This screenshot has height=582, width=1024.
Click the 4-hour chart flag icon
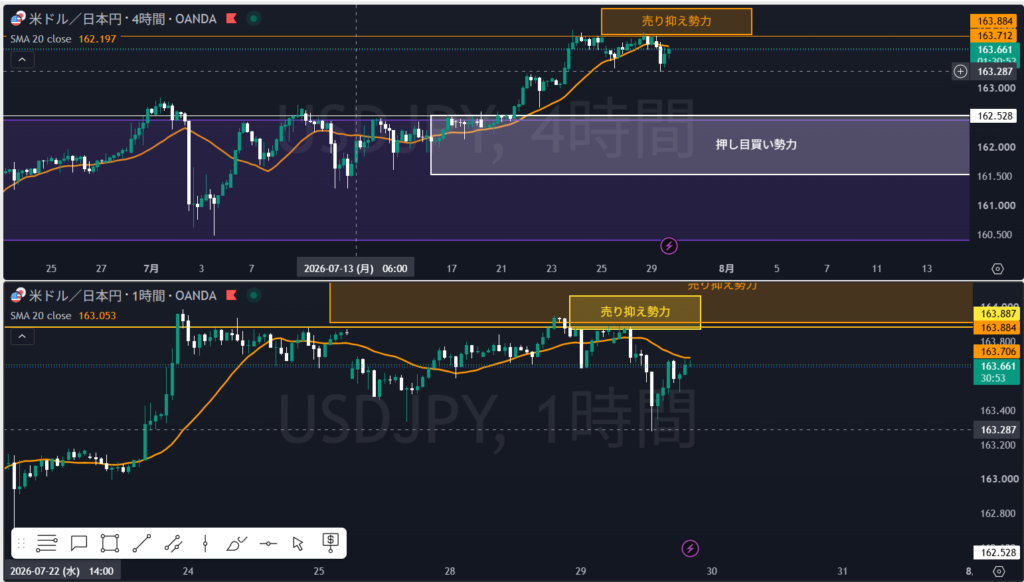(x=231, y=19)
